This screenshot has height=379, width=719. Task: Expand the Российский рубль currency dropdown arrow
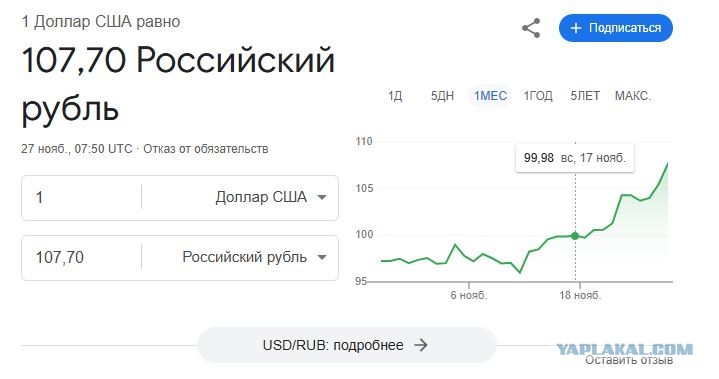(322, 257)
